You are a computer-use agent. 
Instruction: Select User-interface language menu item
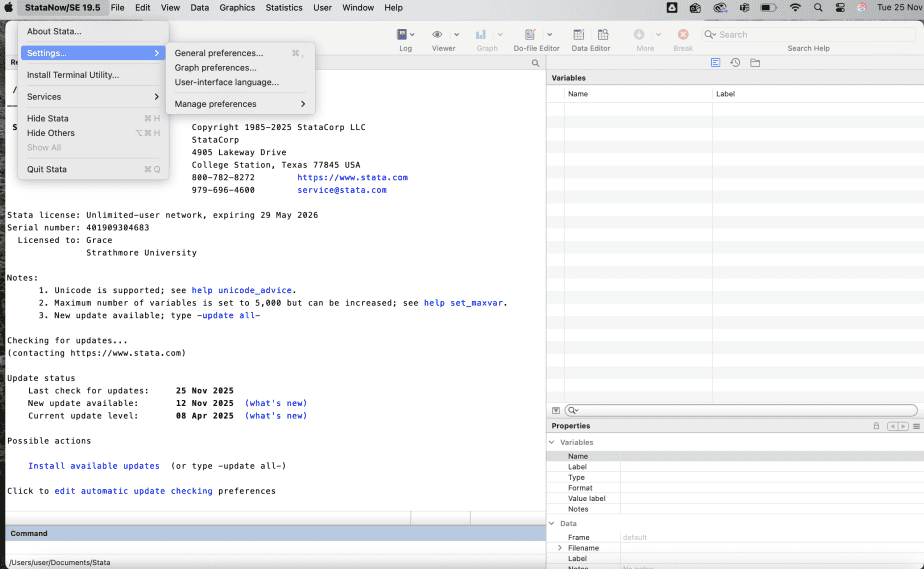240,82
